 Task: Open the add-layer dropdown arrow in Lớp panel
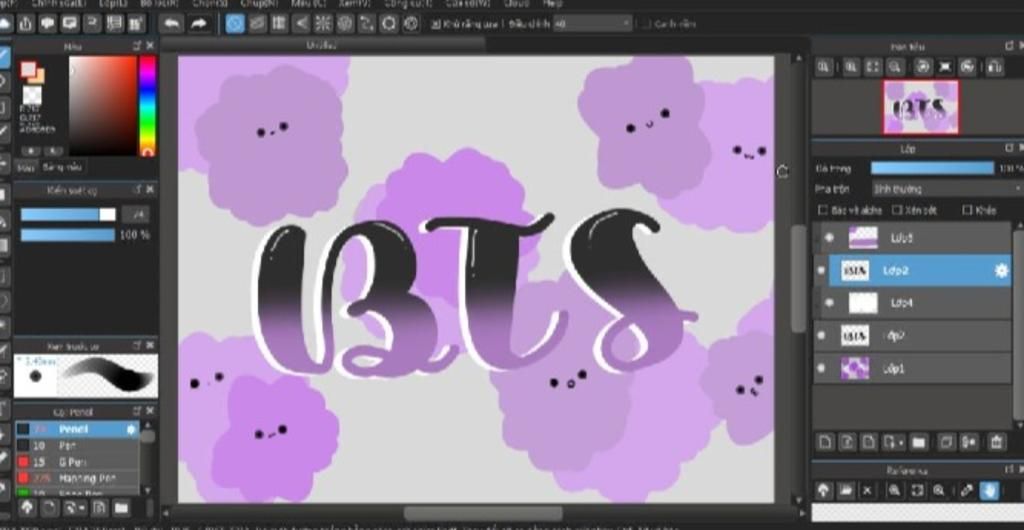(901, 443)
